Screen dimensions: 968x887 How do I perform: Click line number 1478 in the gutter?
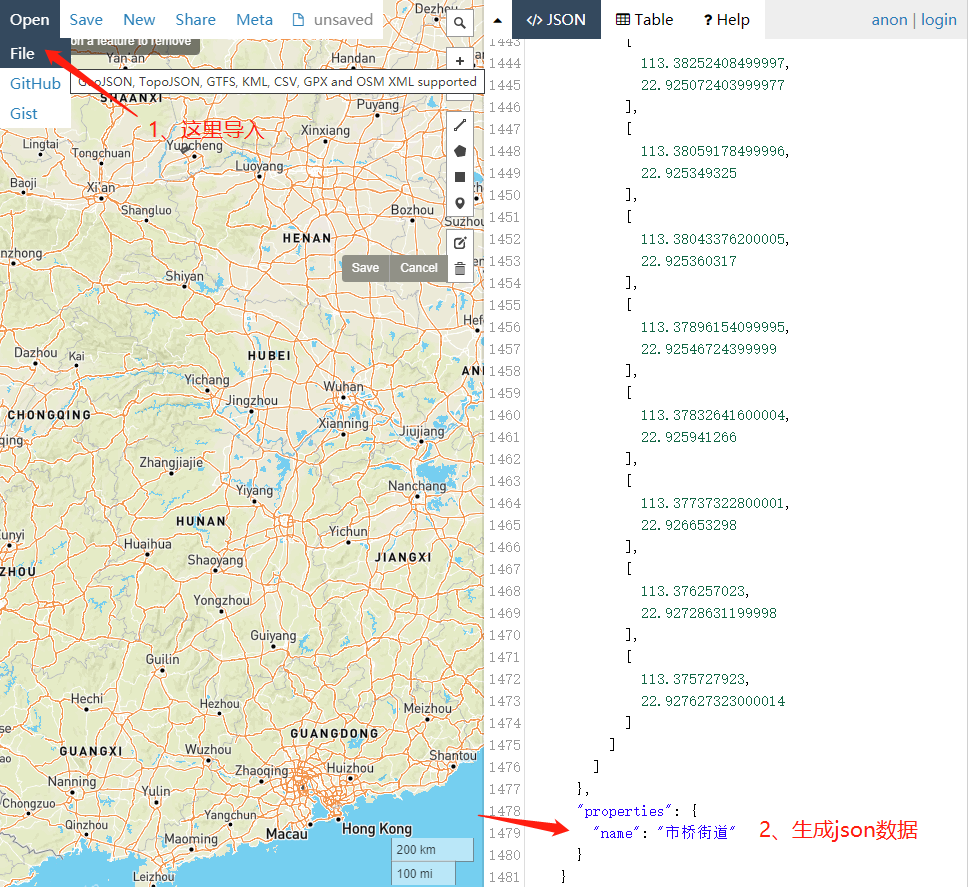pyautogui.click(x=504, y=811)
